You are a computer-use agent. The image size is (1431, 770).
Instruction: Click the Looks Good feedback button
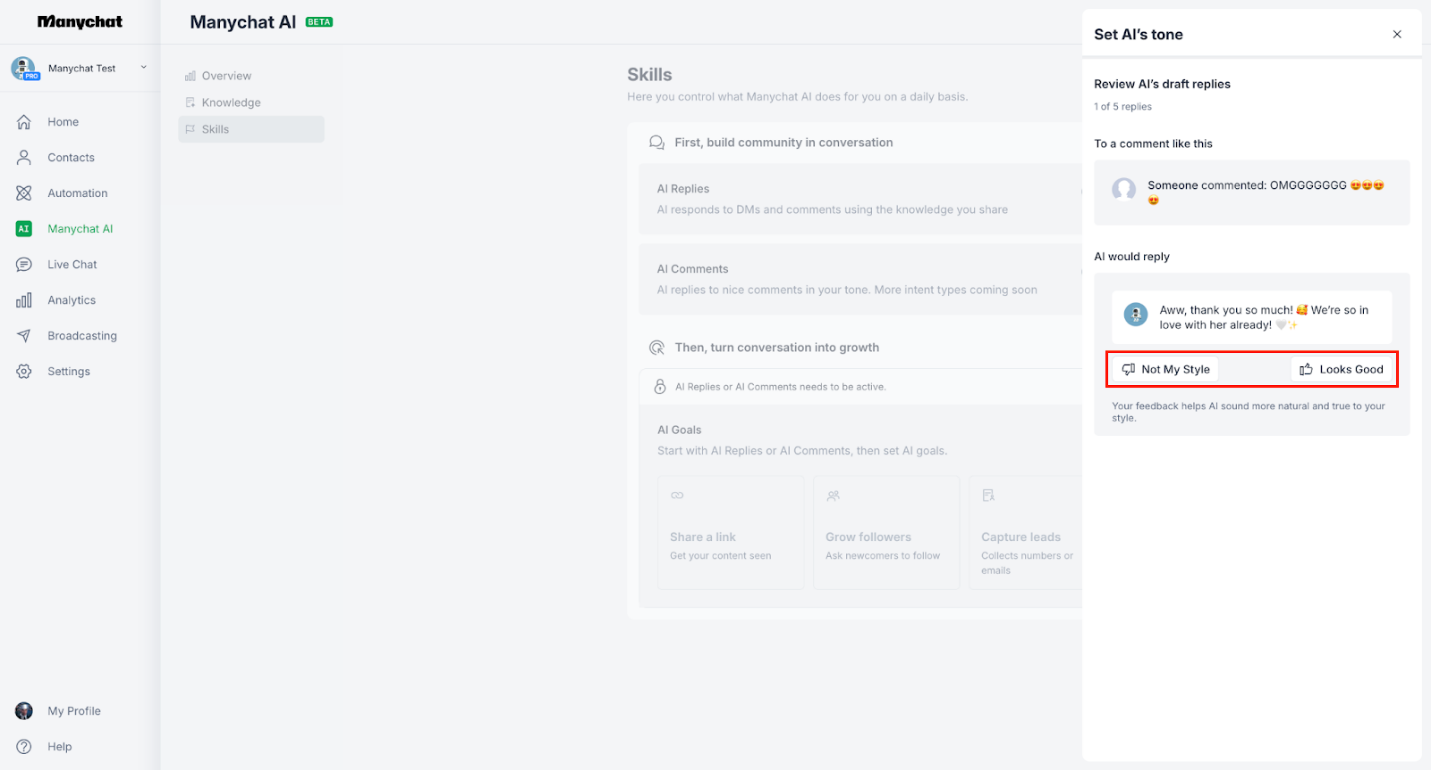1342,369
